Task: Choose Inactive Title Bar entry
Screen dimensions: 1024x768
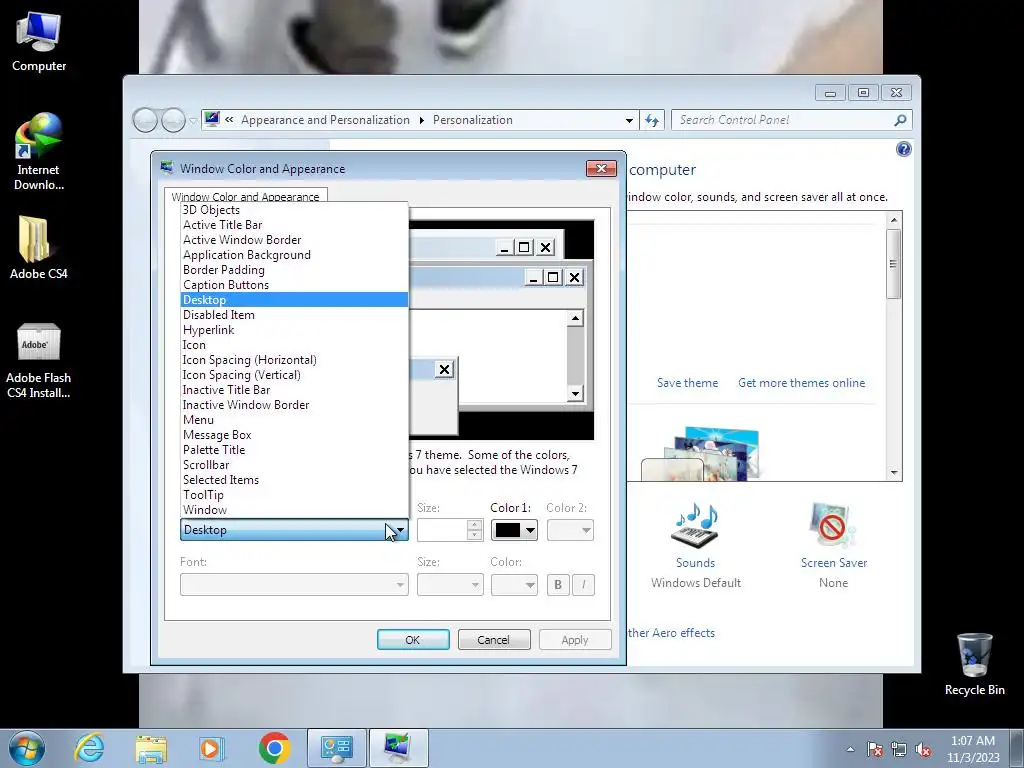Action: tap(294, 390)
